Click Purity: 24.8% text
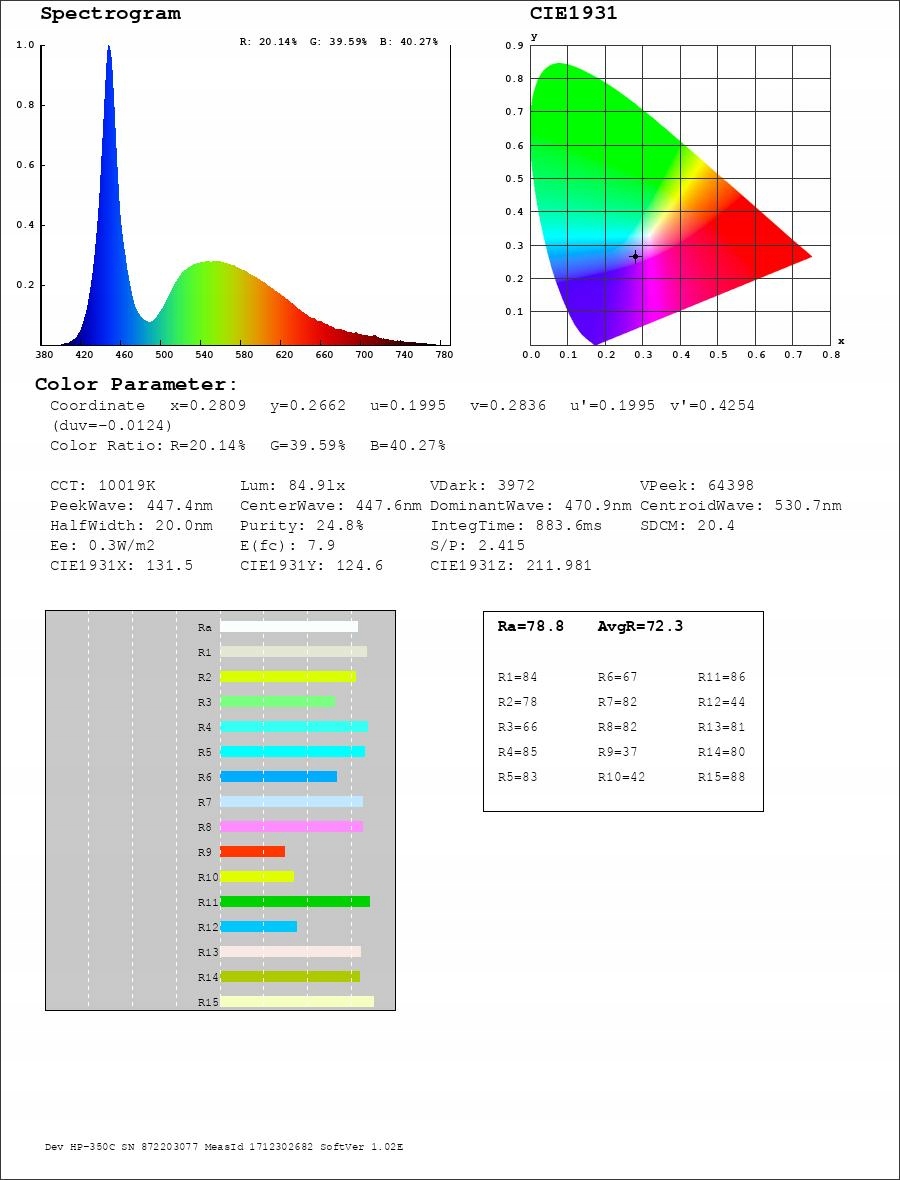900x1180 pixels. pos(303,525)
